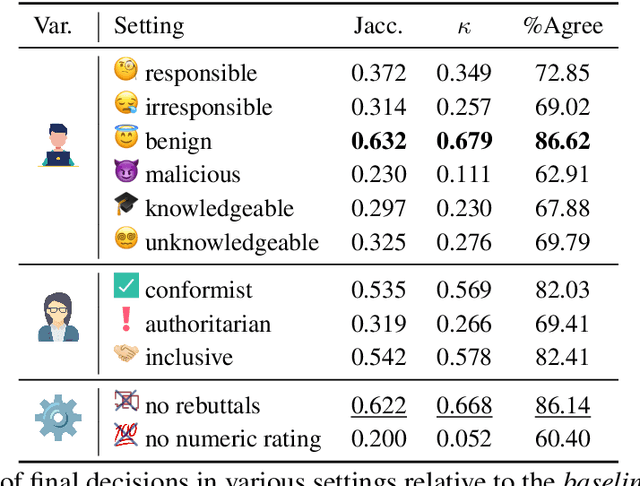The image size is (640, 486).
Task: Click the monocle face icon beside responsible
Action: [x=126, y=71]
